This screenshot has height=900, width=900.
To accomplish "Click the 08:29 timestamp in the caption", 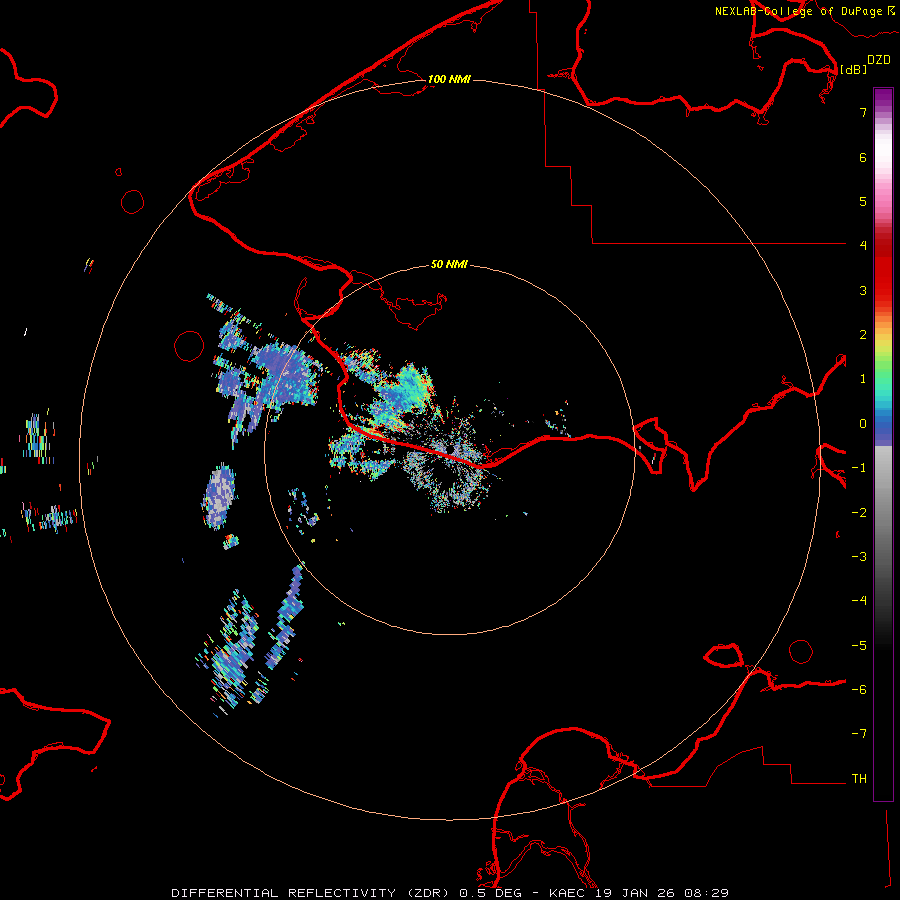I will 707,893.
